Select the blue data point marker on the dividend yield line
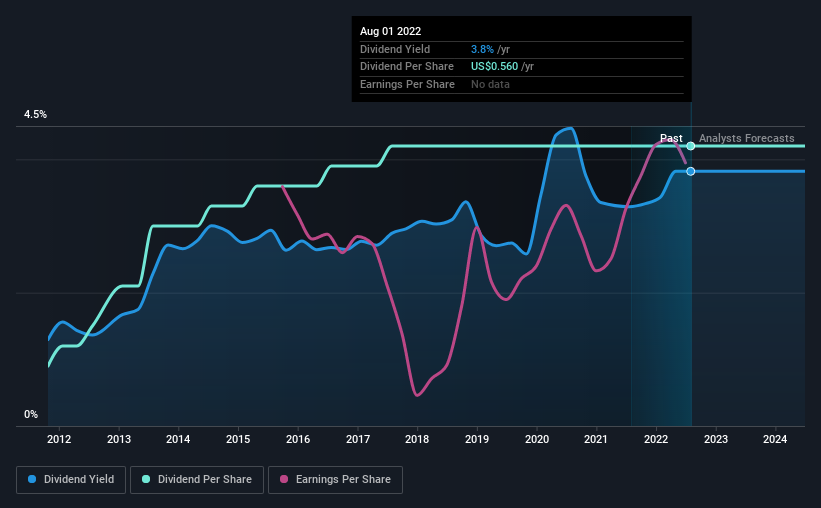Viewport: 821px width, 508px height. tap(691, 171)
